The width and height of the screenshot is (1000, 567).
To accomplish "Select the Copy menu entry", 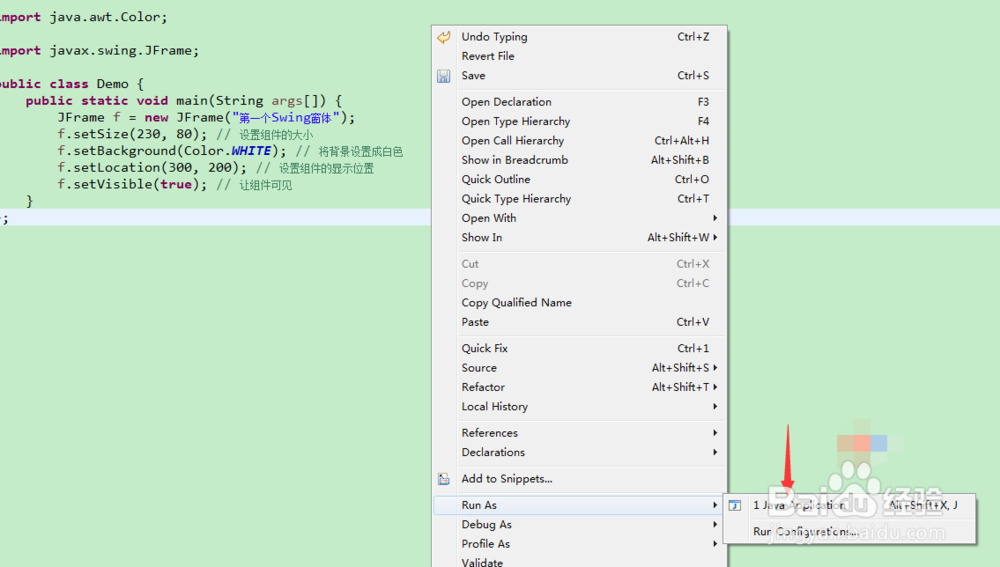I will tap(580, 283).
